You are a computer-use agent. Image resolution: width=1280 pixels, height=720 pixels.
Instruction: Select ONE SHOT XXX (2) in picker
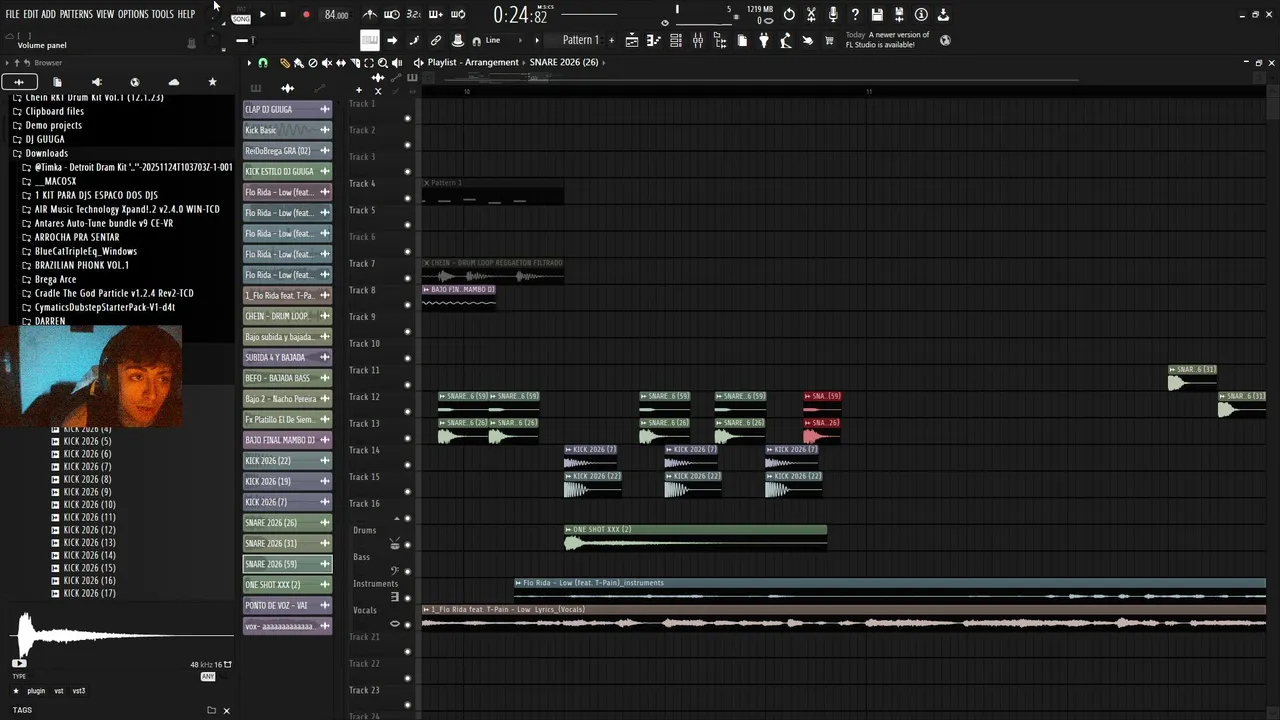coord(287,585)
